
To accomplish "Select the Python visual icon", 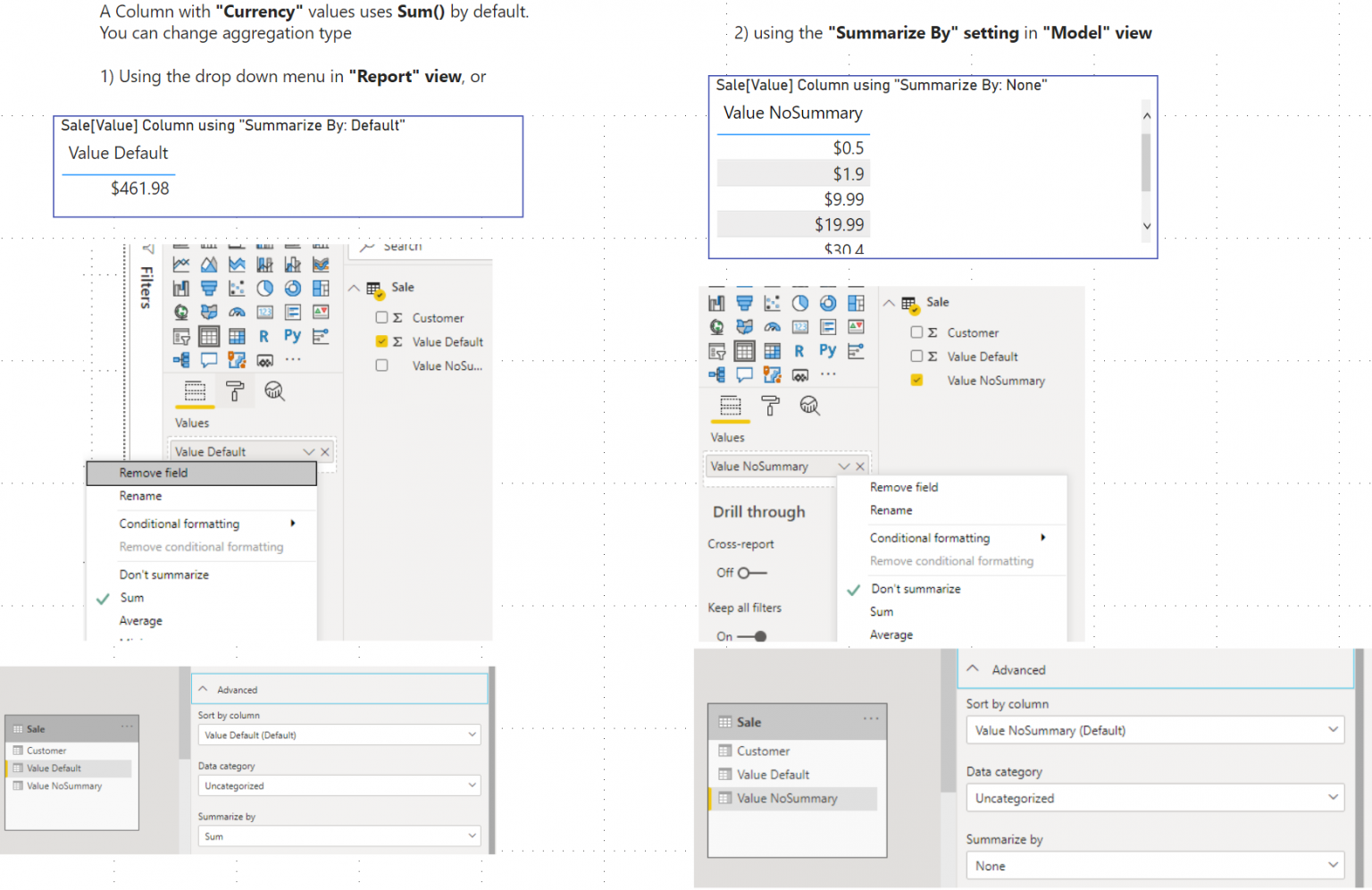I will coord(292,336).
